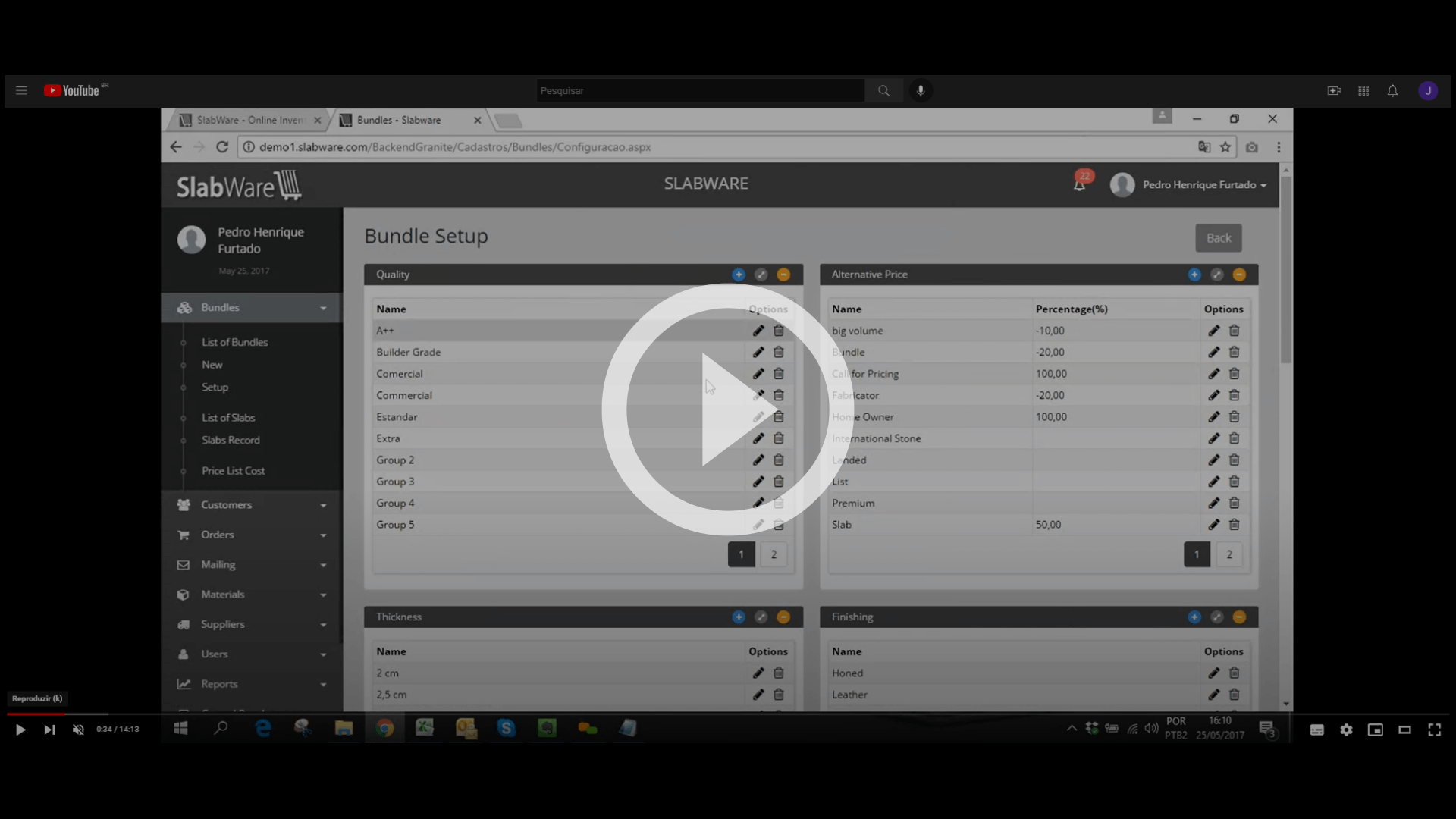Viewport: 1456px width, 819px height.
Task: Add new Thickness with plus icon
Action: [x=739, y=617]
